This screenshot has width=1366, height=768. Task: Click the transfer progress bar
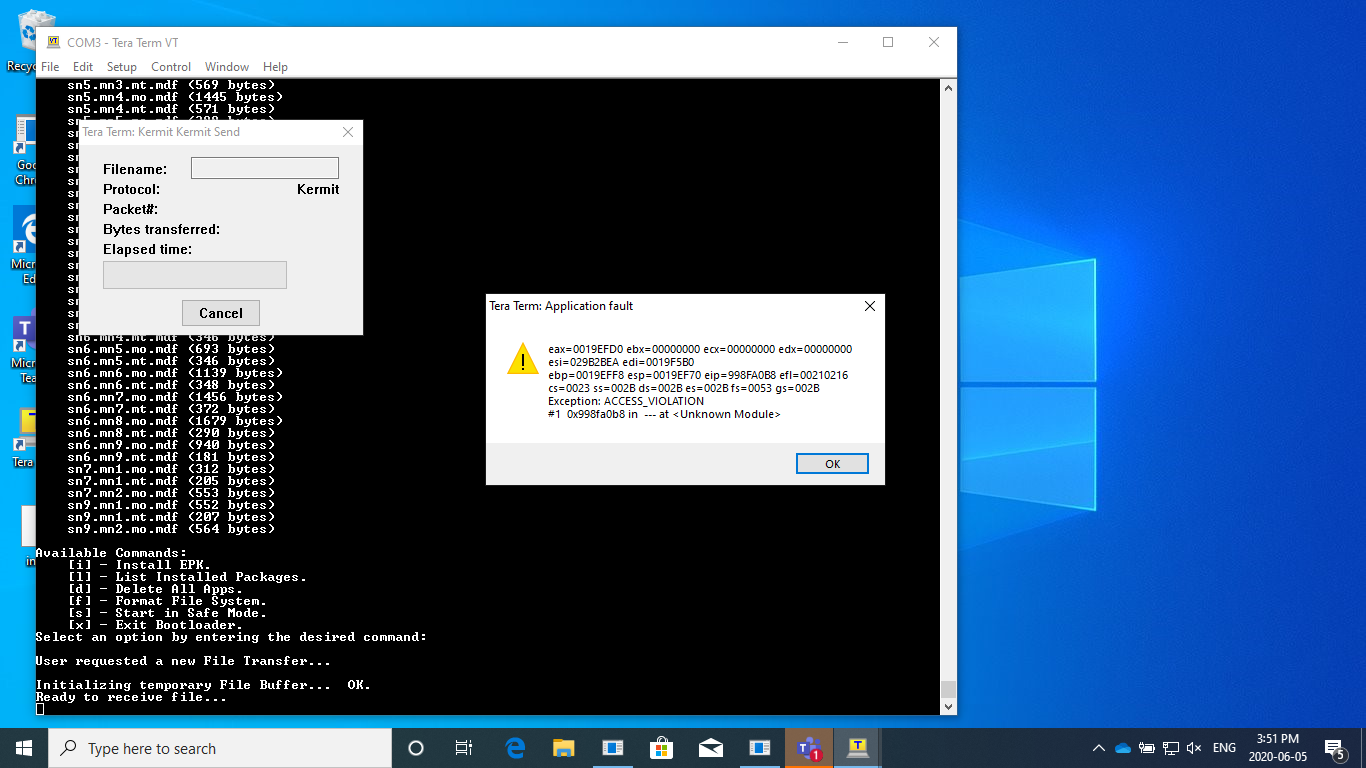point(195,275)
